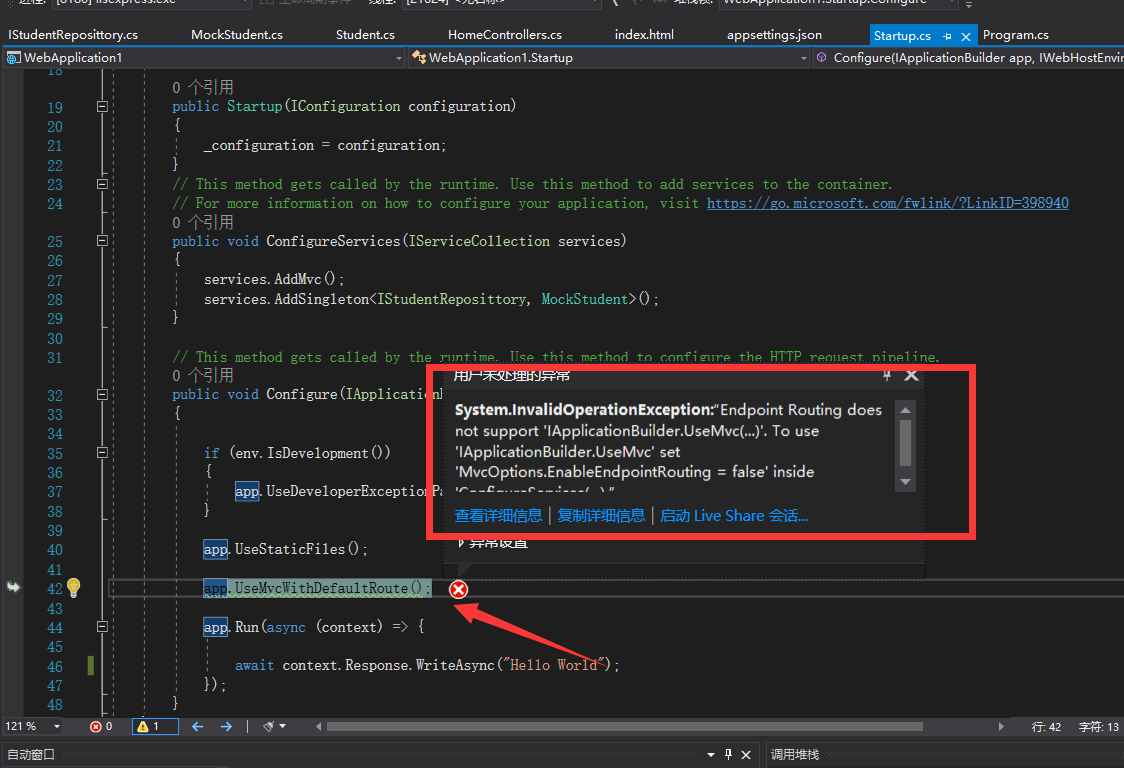Open the WebApplication1 project dropdown
Viewport: 1124px width, 768px height.
397,58
